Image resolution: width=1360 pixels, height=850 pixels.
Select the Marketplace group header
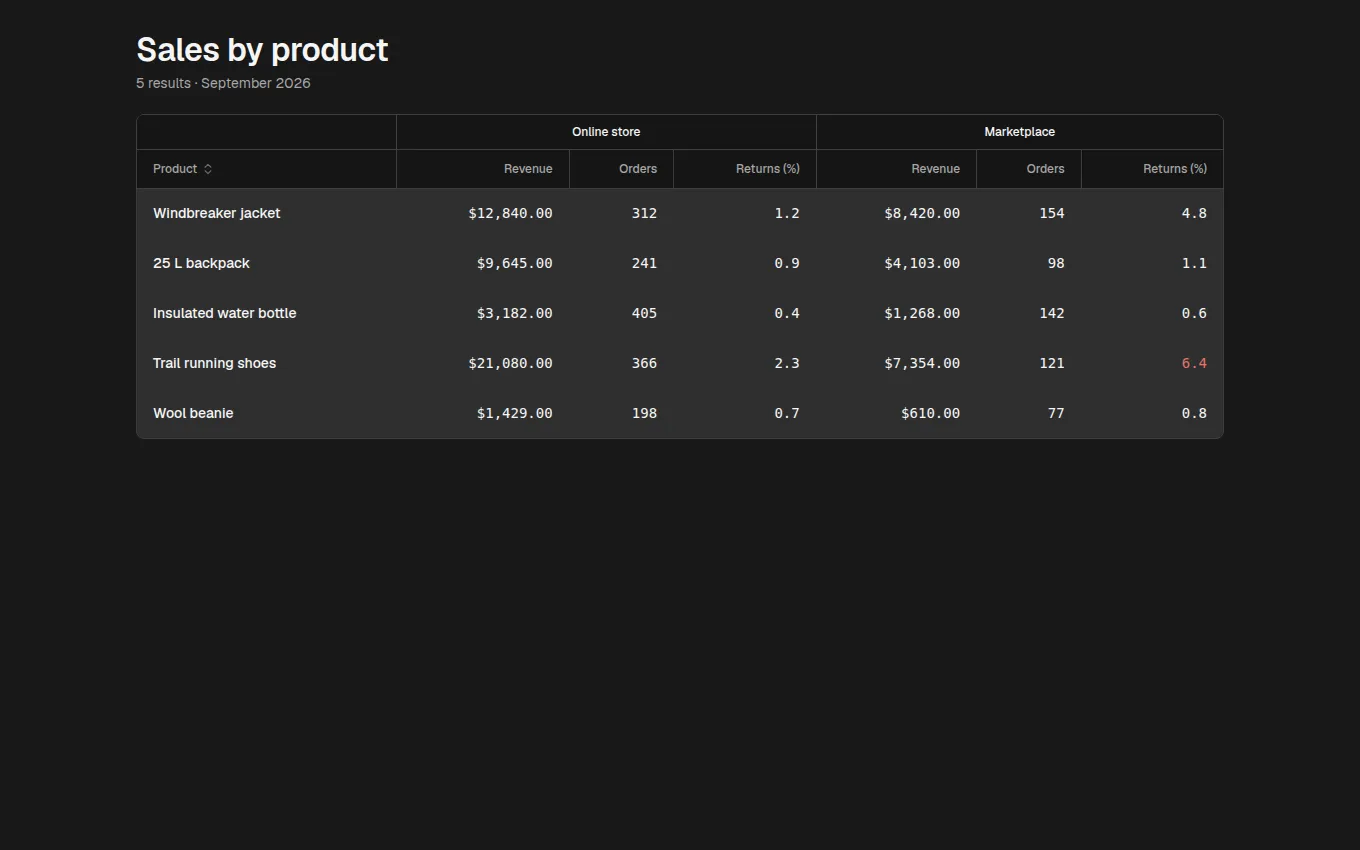[x=1019, y=132]
